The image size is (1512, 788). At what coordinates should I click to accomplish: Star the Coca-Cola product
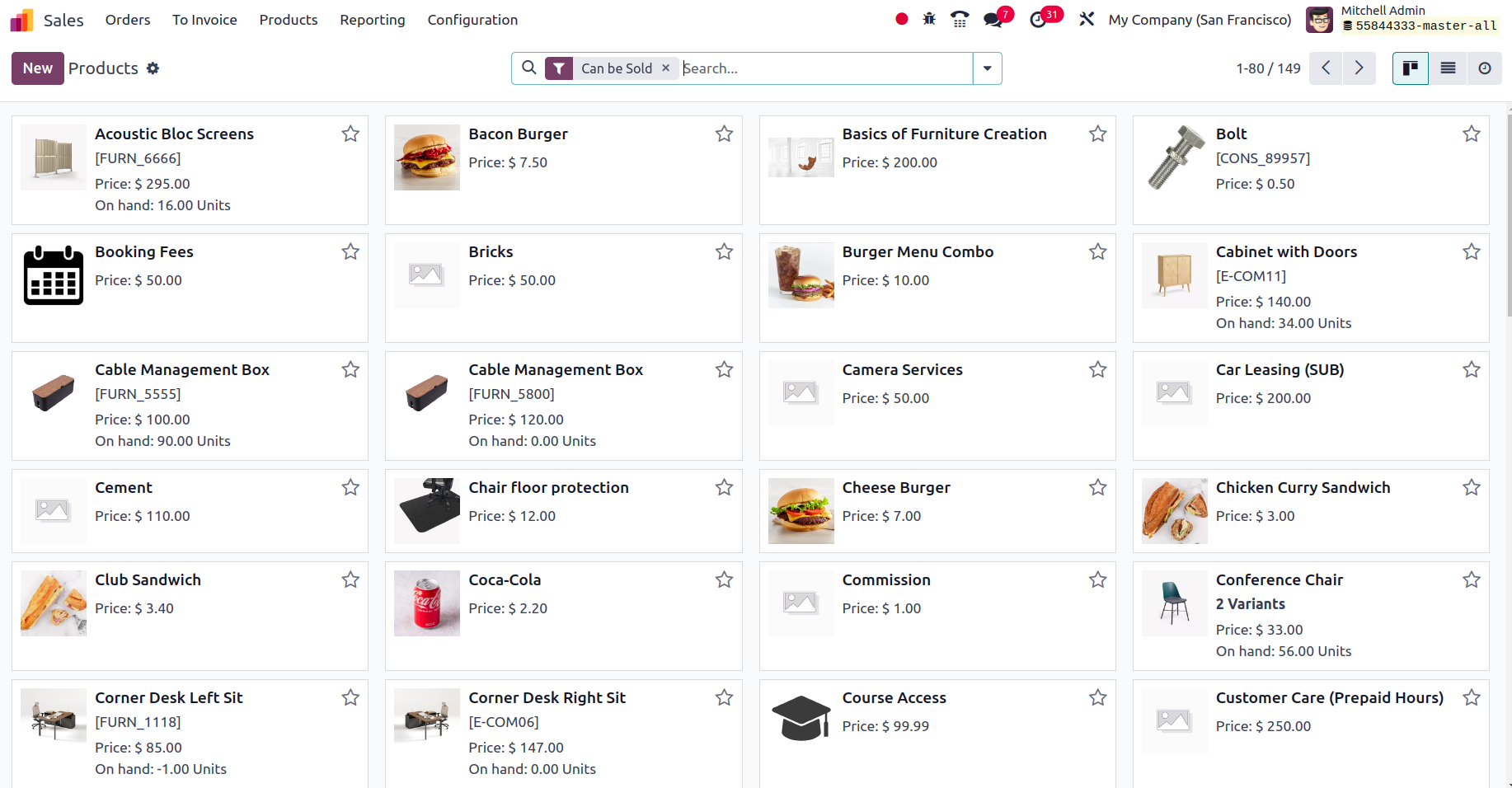click(x=724, y=580)
